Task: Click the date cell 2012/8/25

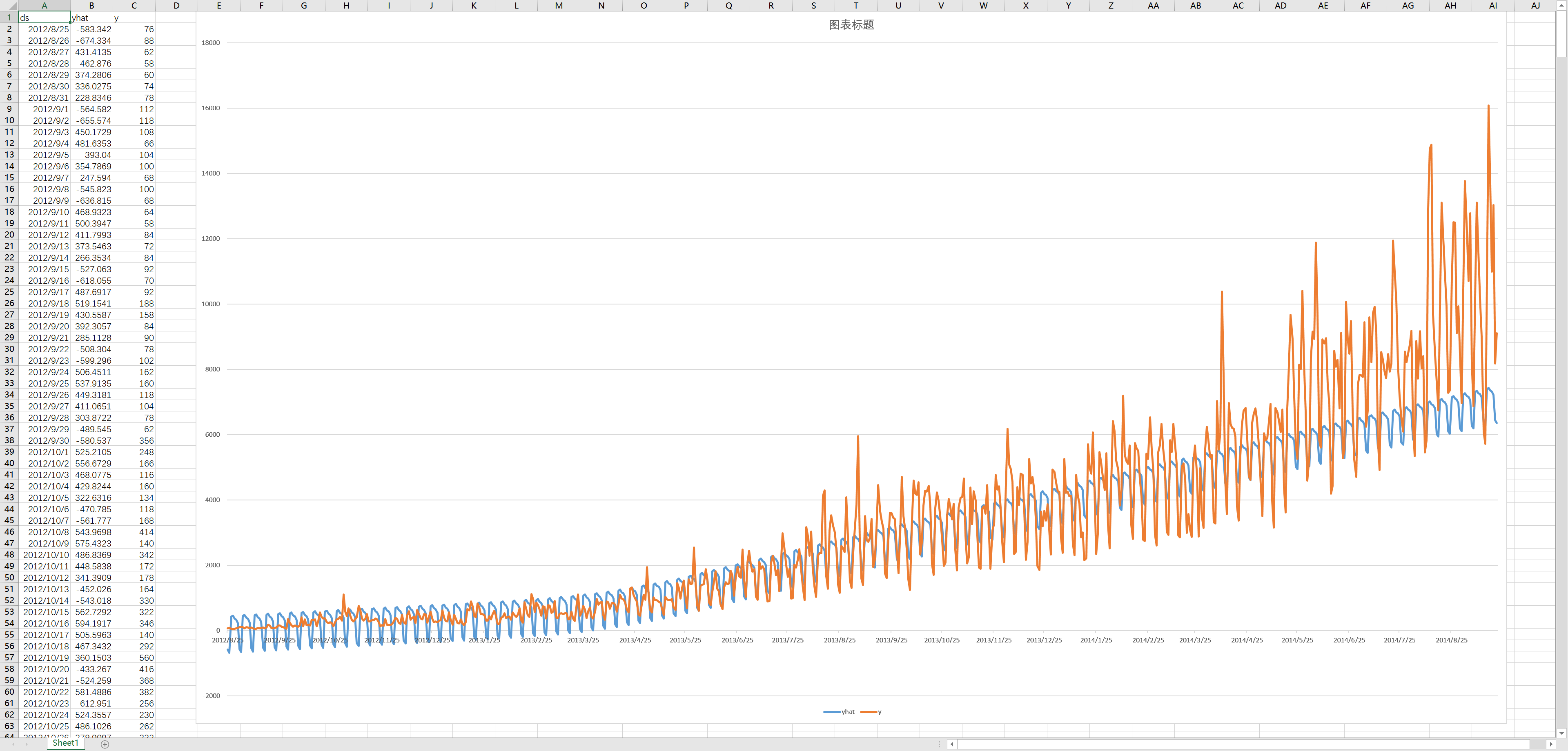Action: tap(44, 29)
